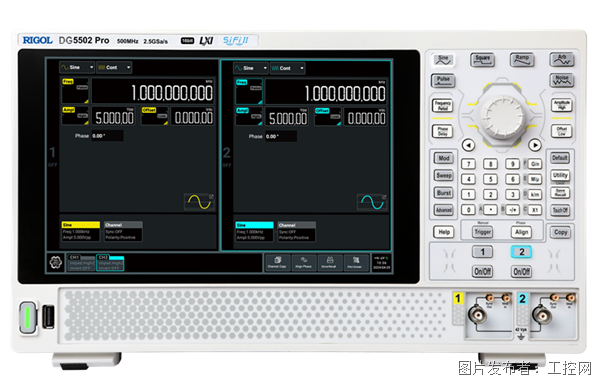Click the Utility button
Image resolution: width=600 pixels, height=382 pixels.
pos(560,175)
